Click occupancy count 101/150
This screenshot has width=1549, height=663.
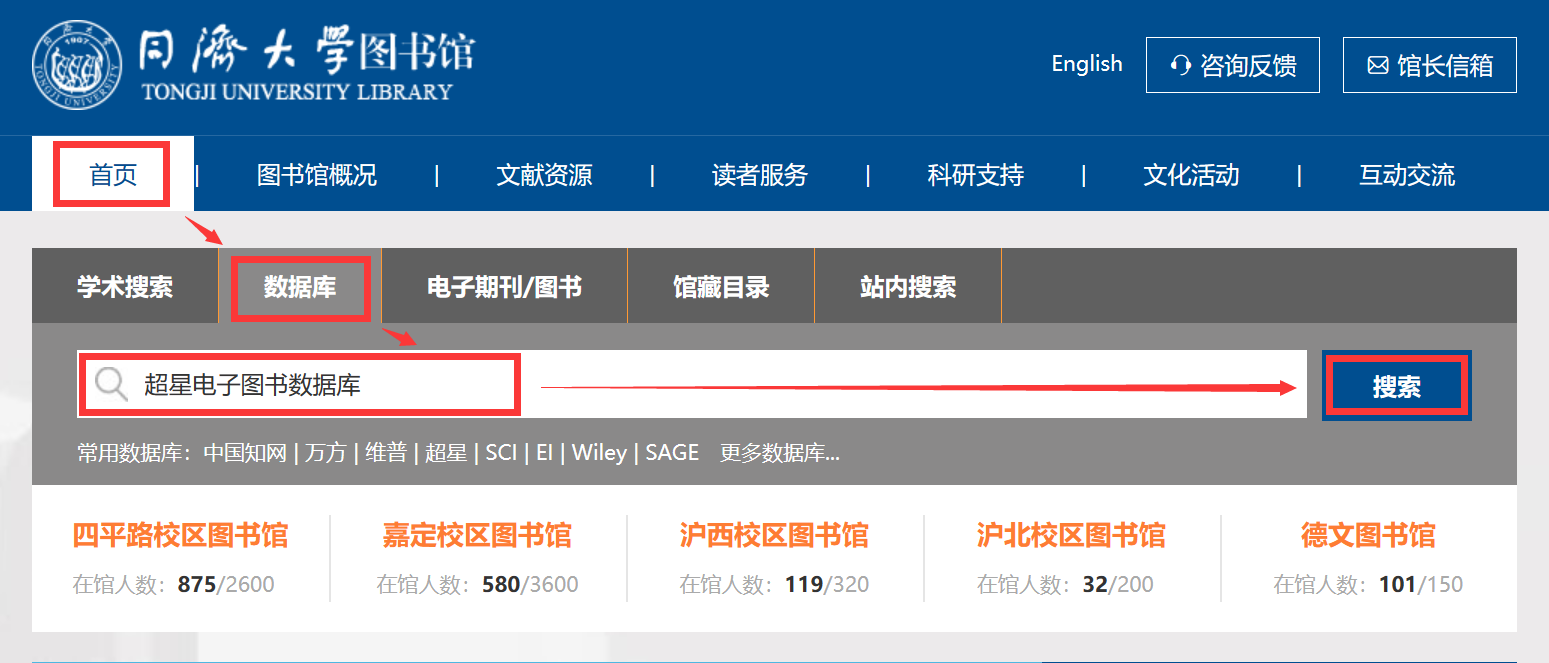coord(1421,584)
